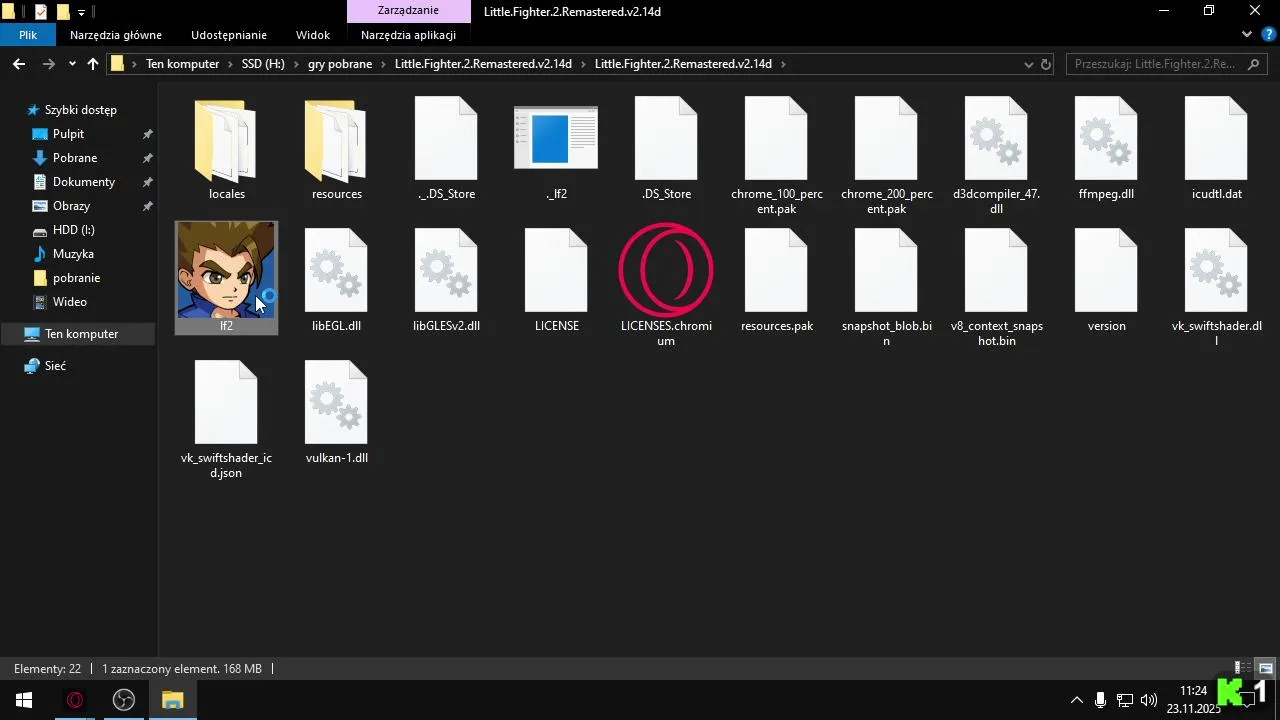This screenshot has height=720, width=1280.
Task: Open the resources folder
Action: 337,150
